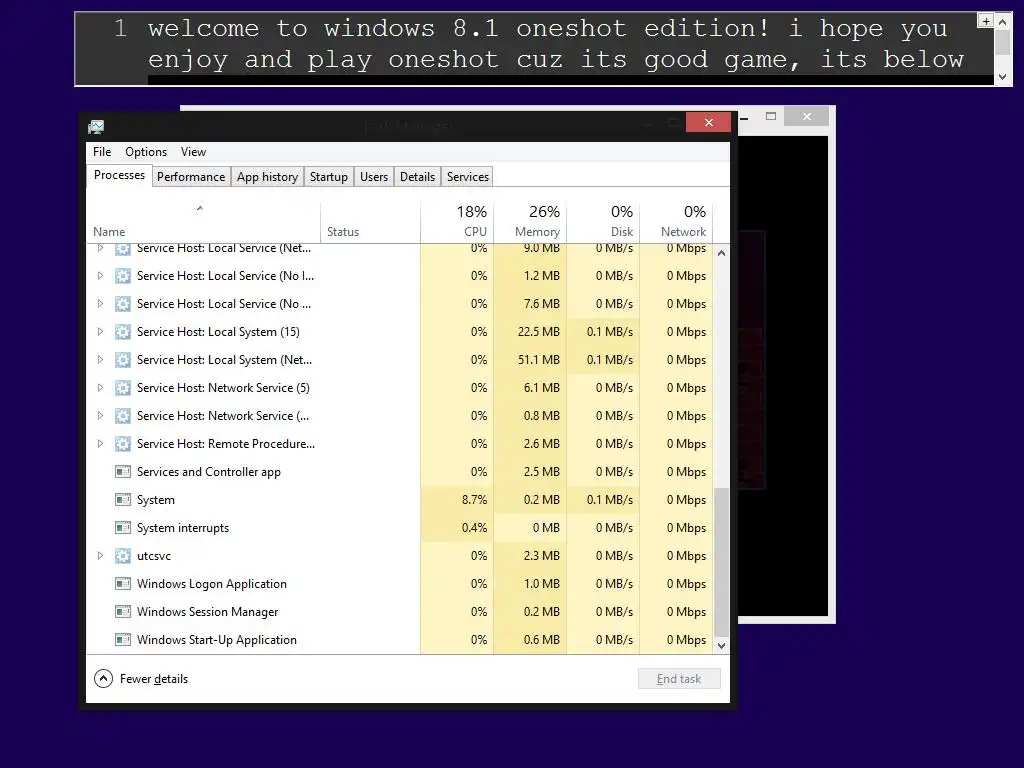This screenshot has width=1024, height=768.
Task: Expand Service Host: Remote Procedure row
Action: click(x=100, y=444)
